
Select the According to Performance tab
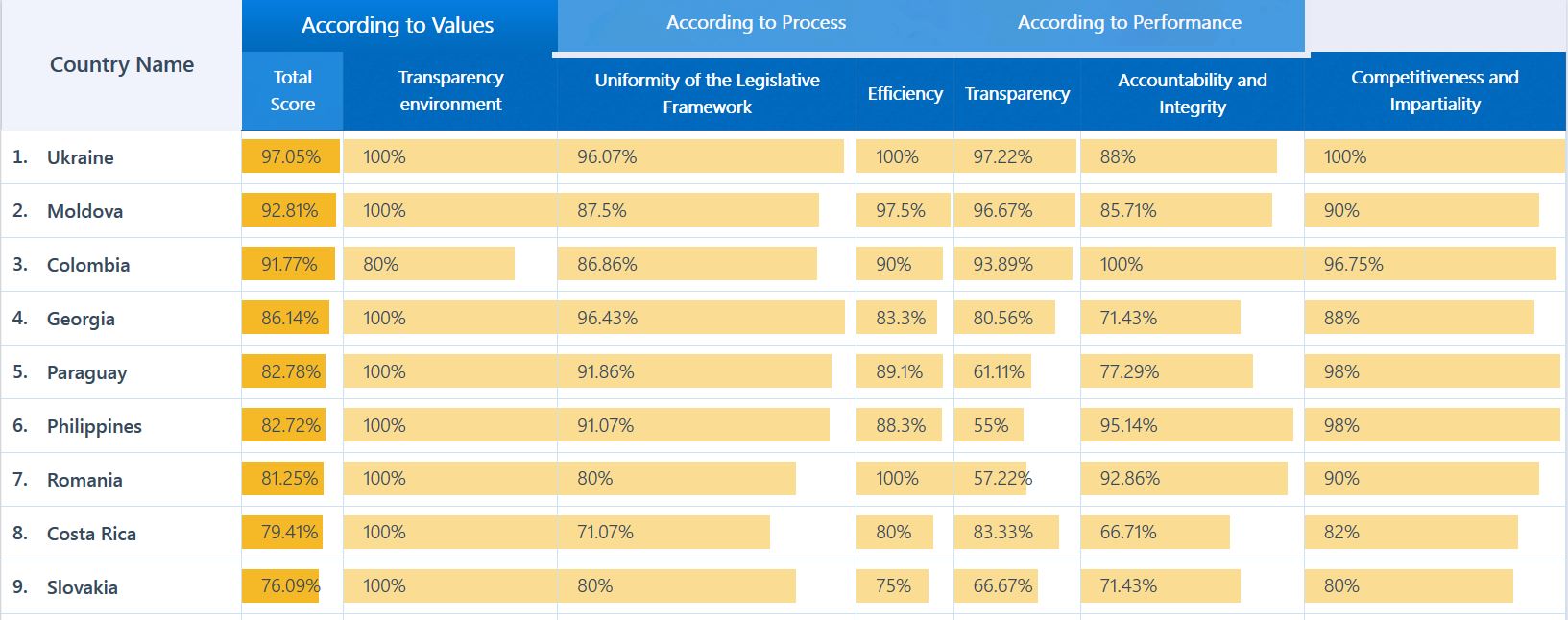(x=1128, y=23)
